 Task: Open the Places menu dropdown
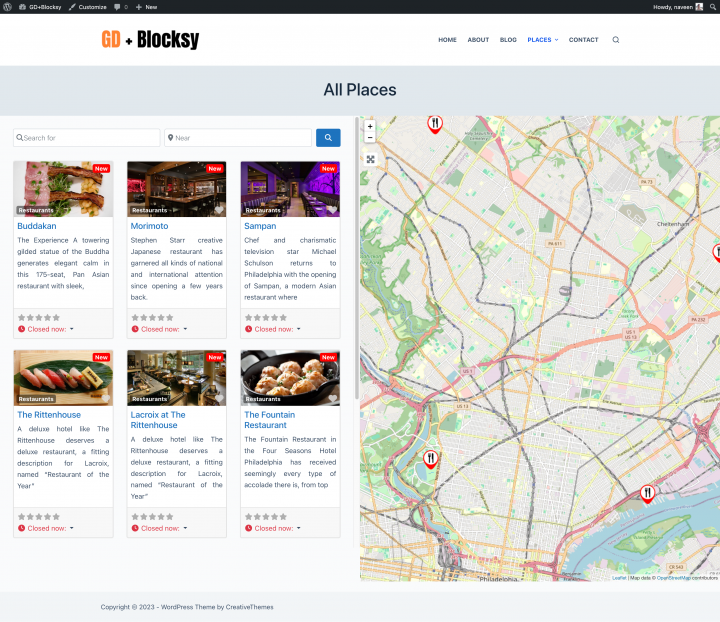tap(542, 40)
